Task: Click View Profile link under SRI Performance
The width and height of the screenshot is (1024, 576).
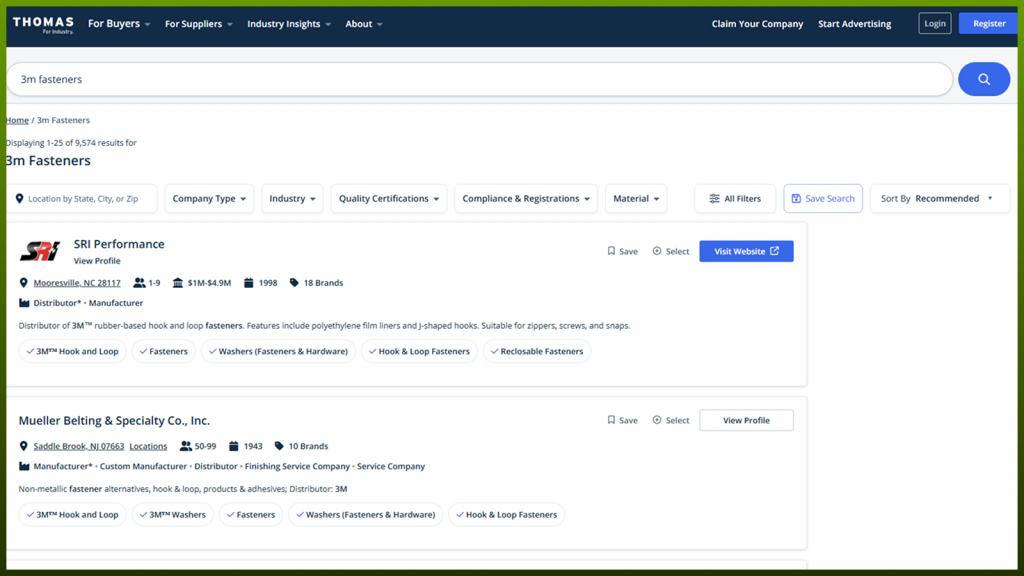Action: (97, 261)
